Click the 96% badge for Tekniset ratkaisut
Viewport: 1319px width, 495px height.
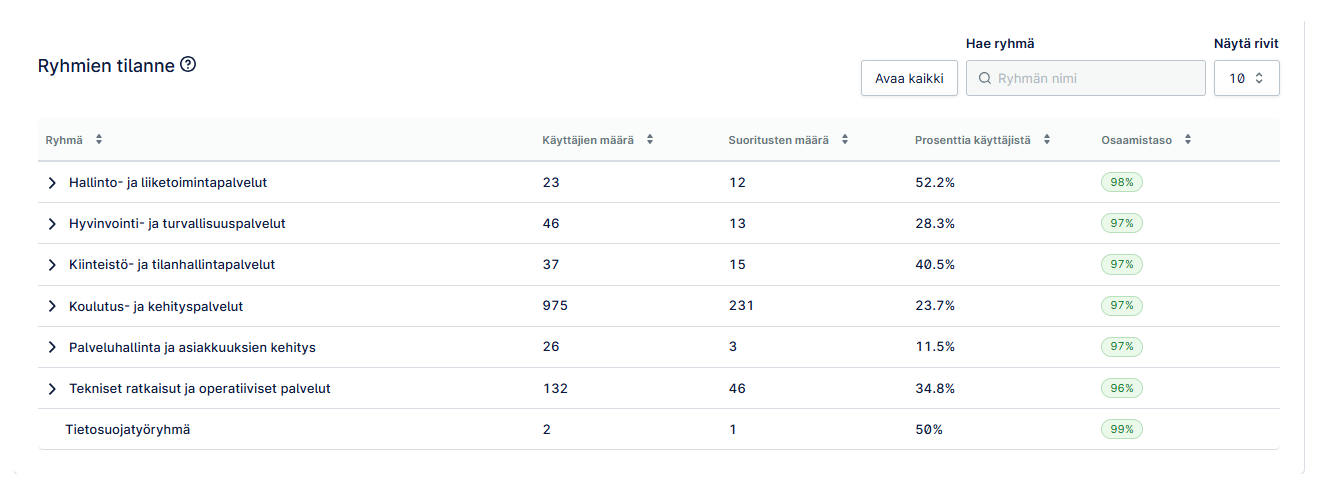point(1121,388)
